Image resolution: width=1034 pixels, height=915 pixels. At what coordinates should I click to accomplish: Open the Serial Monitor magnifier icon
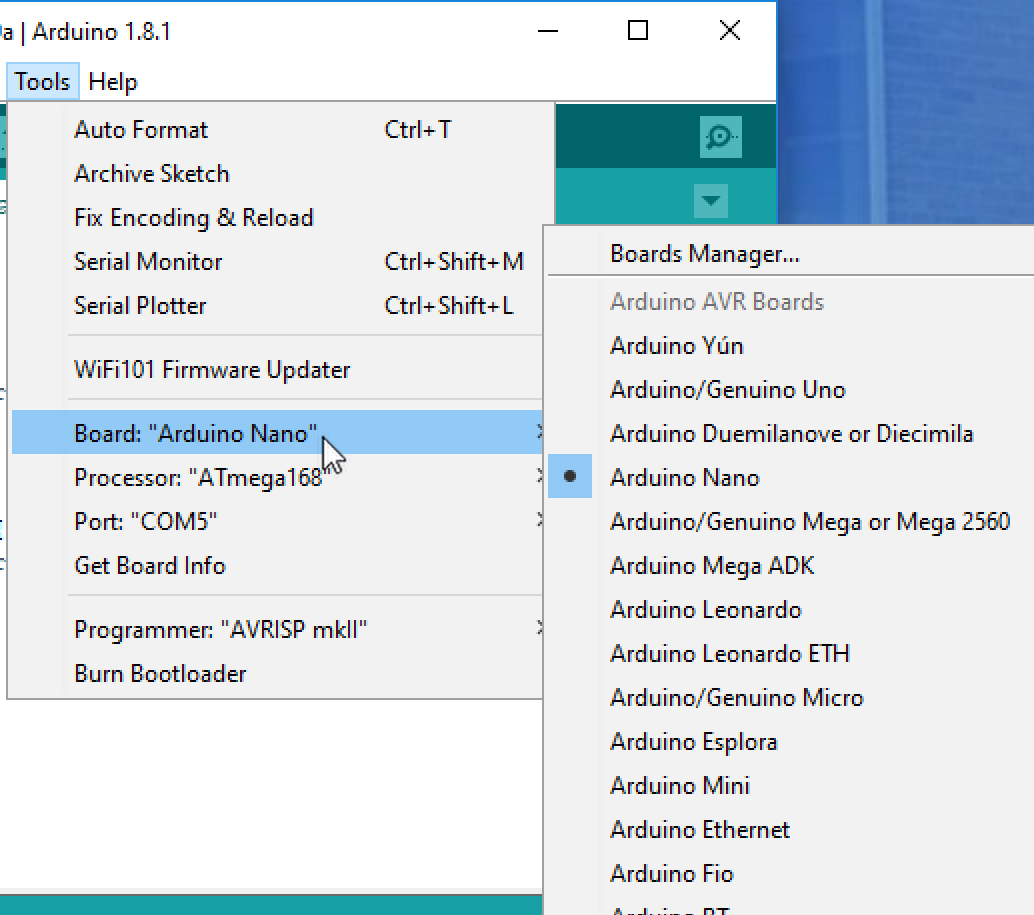[720, 137]
